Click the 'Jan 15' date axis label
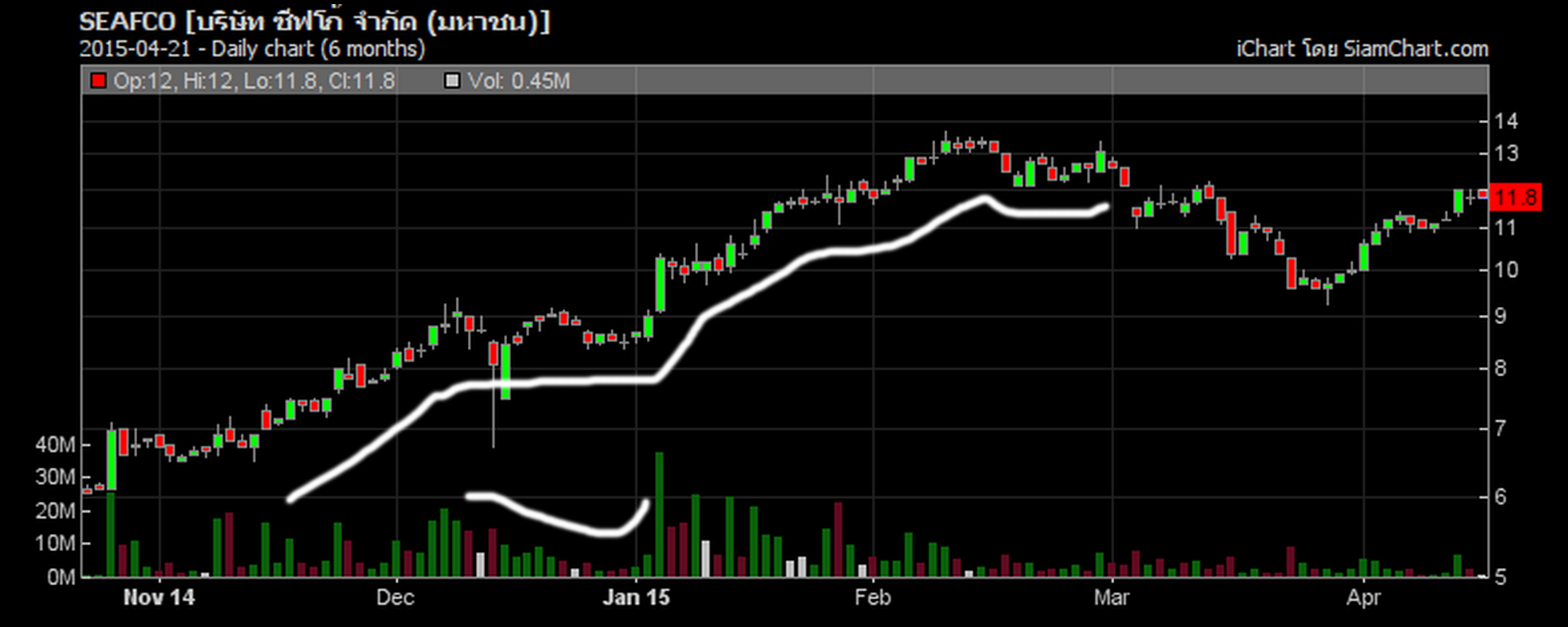 [636, 598]
